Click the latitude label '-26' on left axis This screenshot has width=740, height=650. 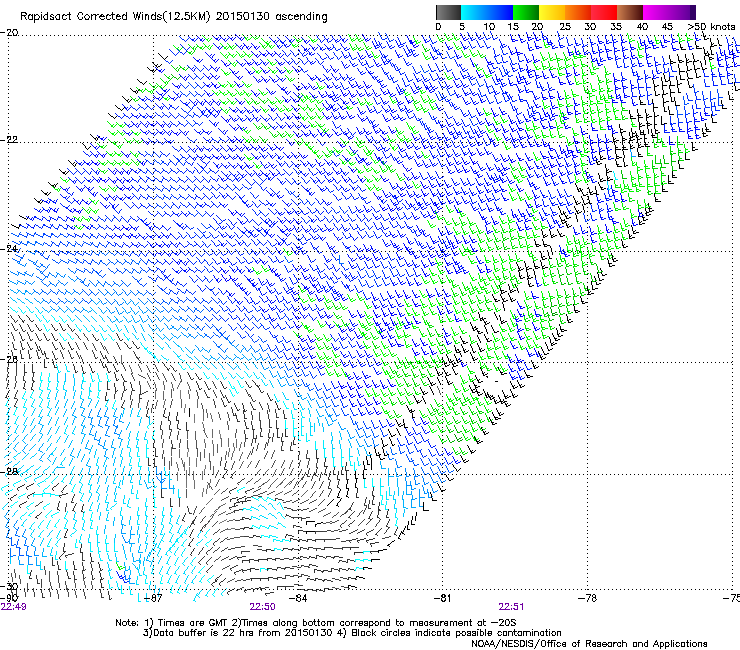[x=9, y=360]
